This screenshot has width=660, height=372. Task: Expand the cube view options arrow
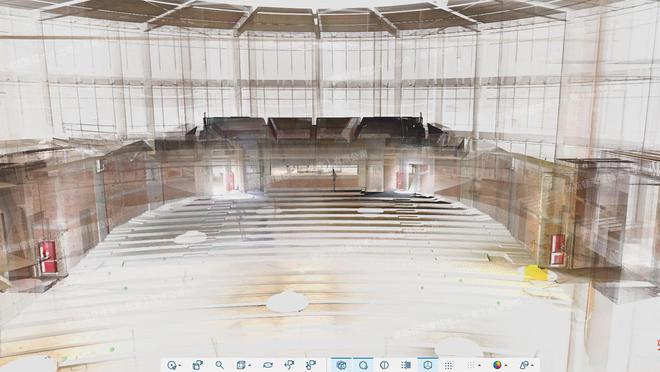click(250, 366)
